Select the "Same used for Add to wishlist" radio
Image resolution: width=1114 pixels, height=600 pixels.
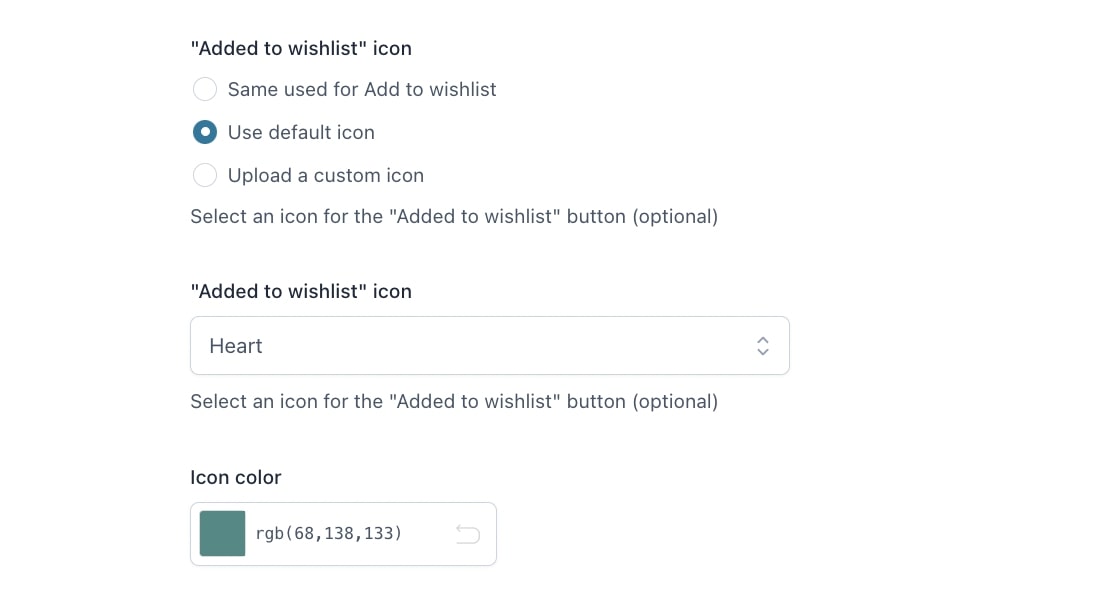click(x=205, y=89)
